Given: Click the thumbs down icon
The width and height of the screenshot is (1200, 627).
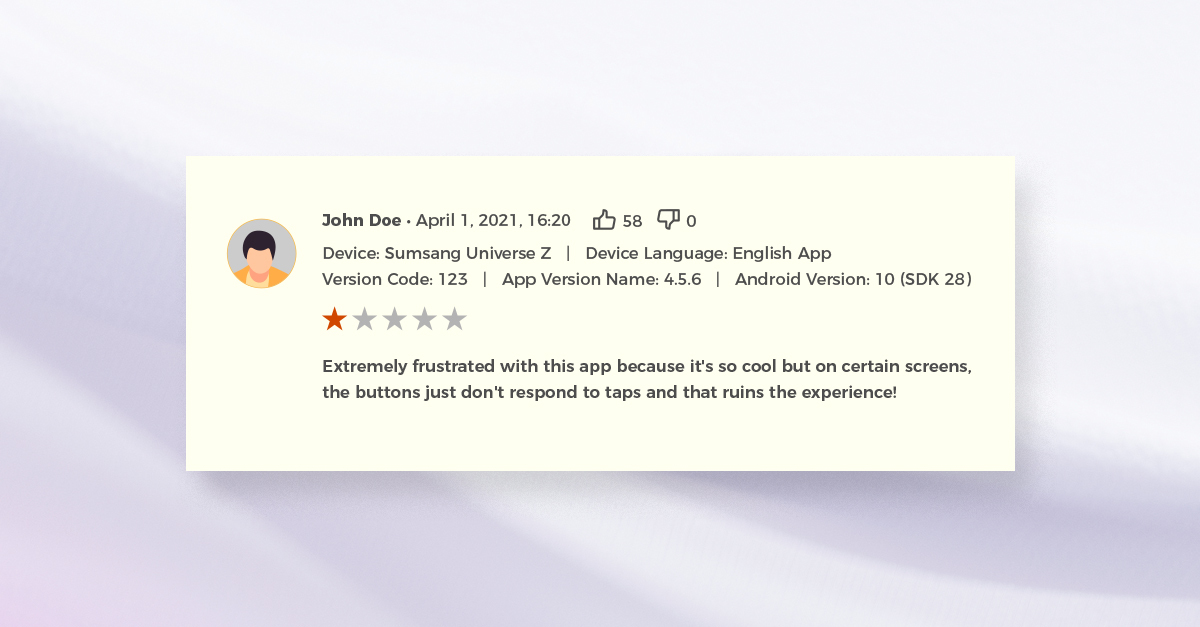Looking at the screenshot, I should [668, 220].
